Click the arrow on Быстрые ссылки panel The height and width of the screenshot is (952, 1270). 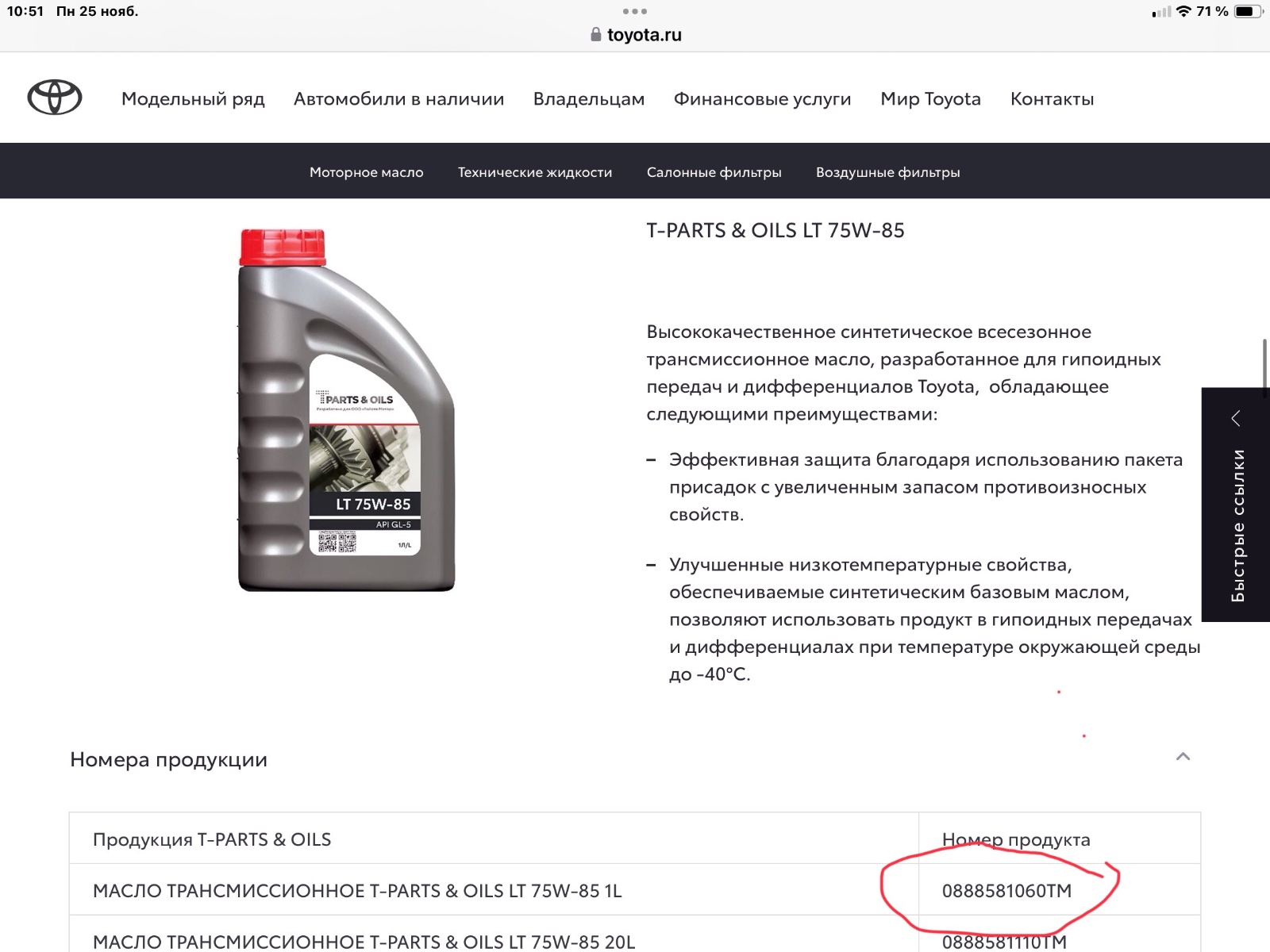coord(1236,418)
